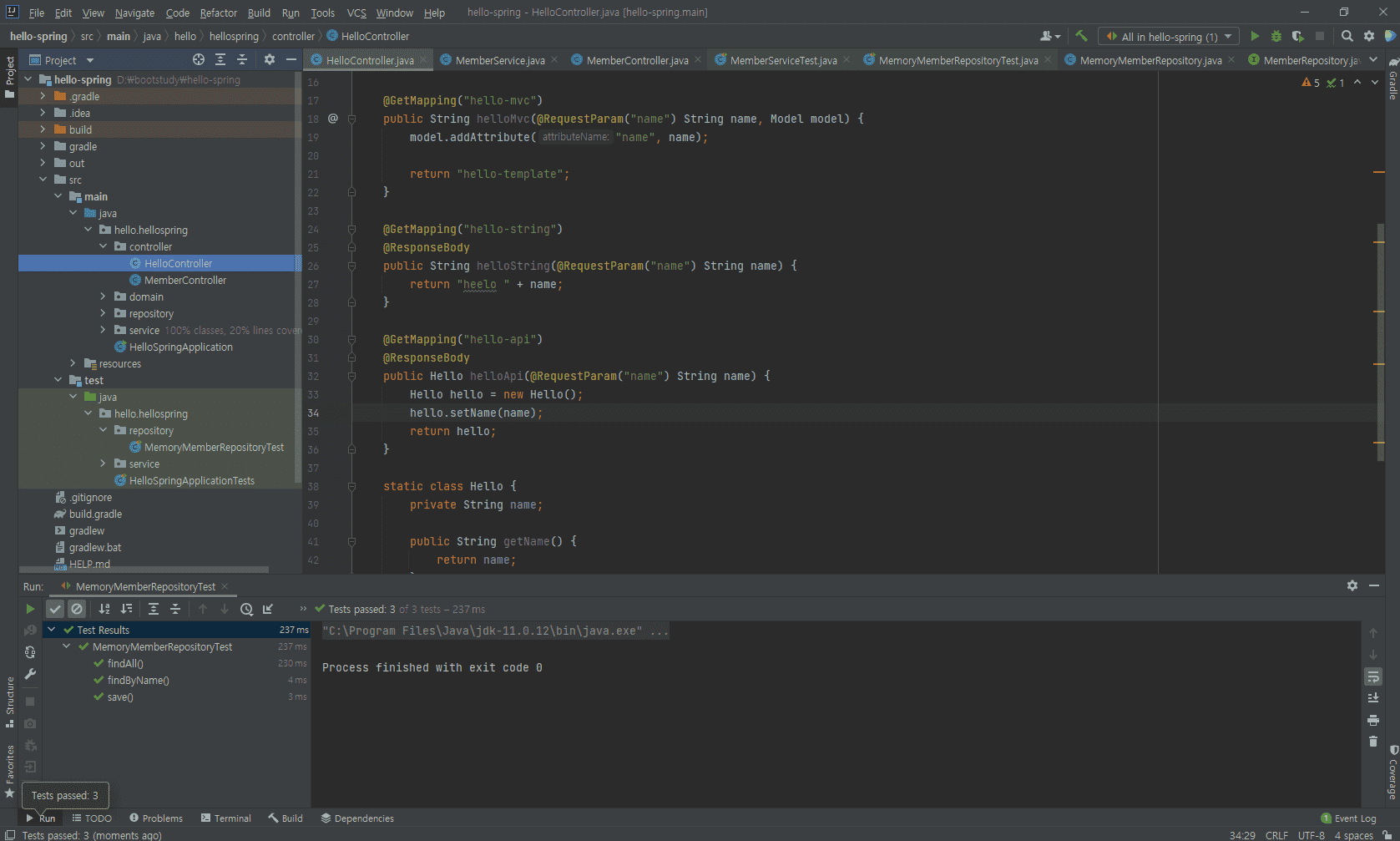The height and width of the screenshot is (841, 1400).
Task: Toggle the Project tool window stripe
Action: (x=9, y=76)
